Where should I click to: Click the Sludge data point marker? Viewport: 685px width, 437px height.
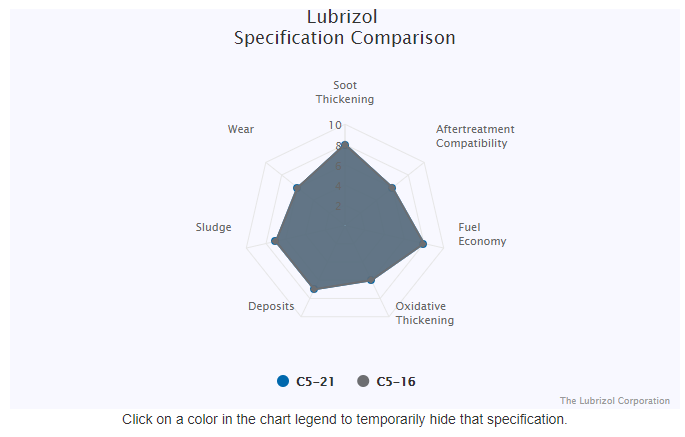point(275,241)
